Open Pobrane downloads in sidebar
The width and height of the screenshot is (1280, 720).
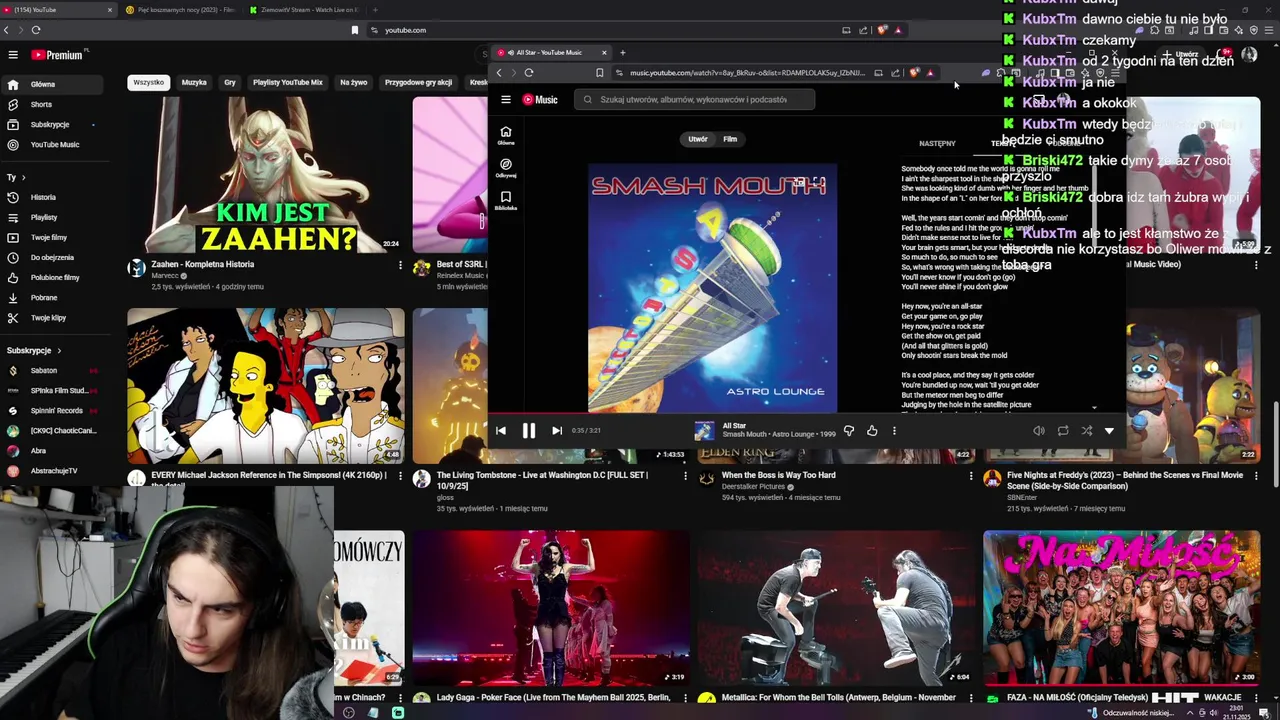52,297
